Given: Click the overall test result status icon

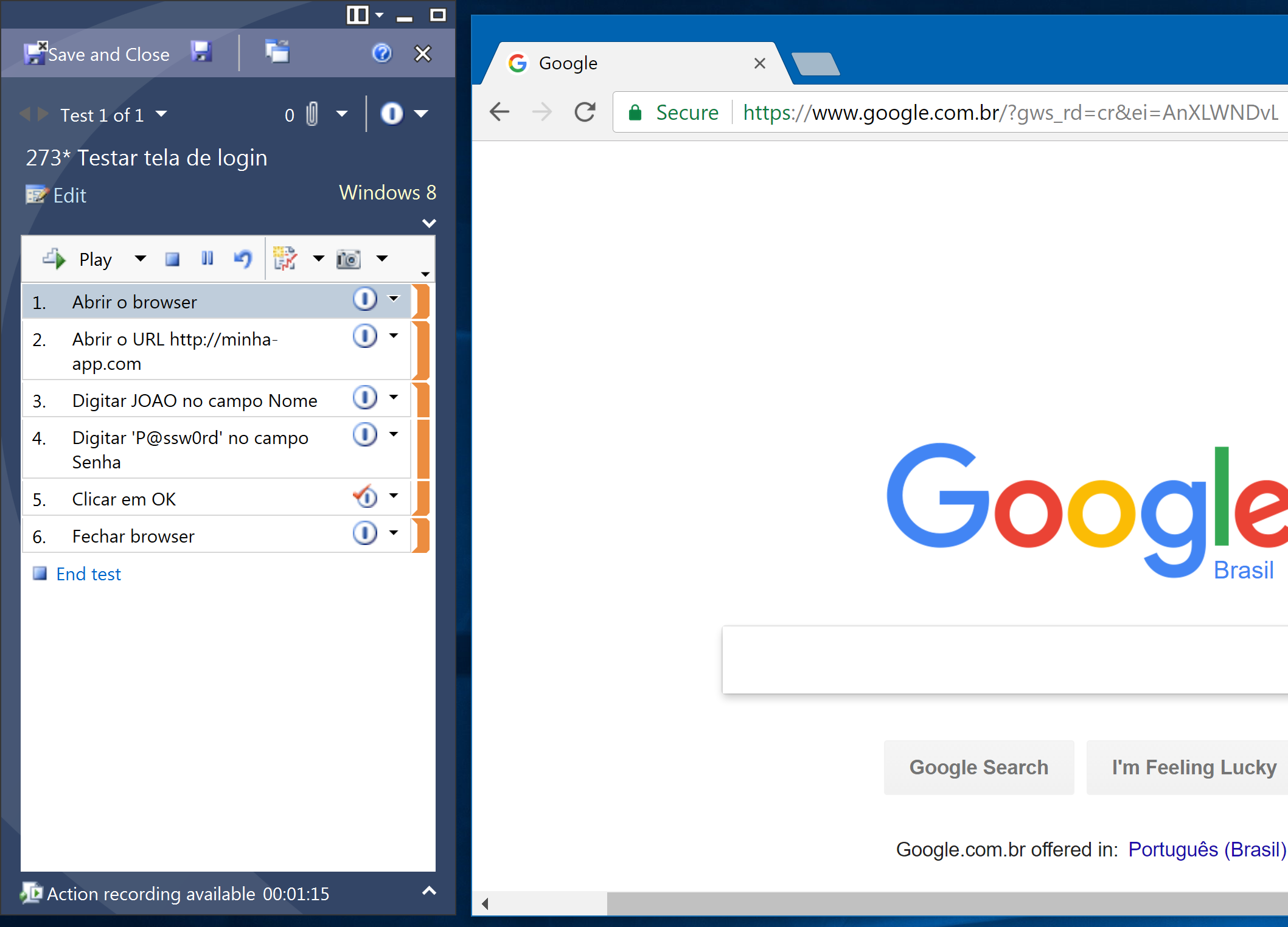Looking at the screenshot, I should (x=392, y=114).
